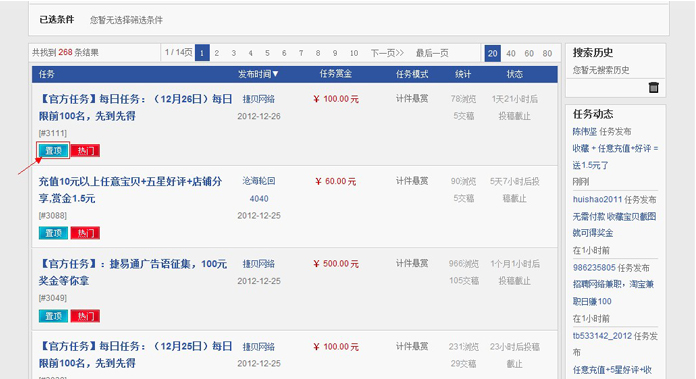The image size is (696, 379).
Task: Click 搜索历史 panel heading
Action: coord(593,52)
